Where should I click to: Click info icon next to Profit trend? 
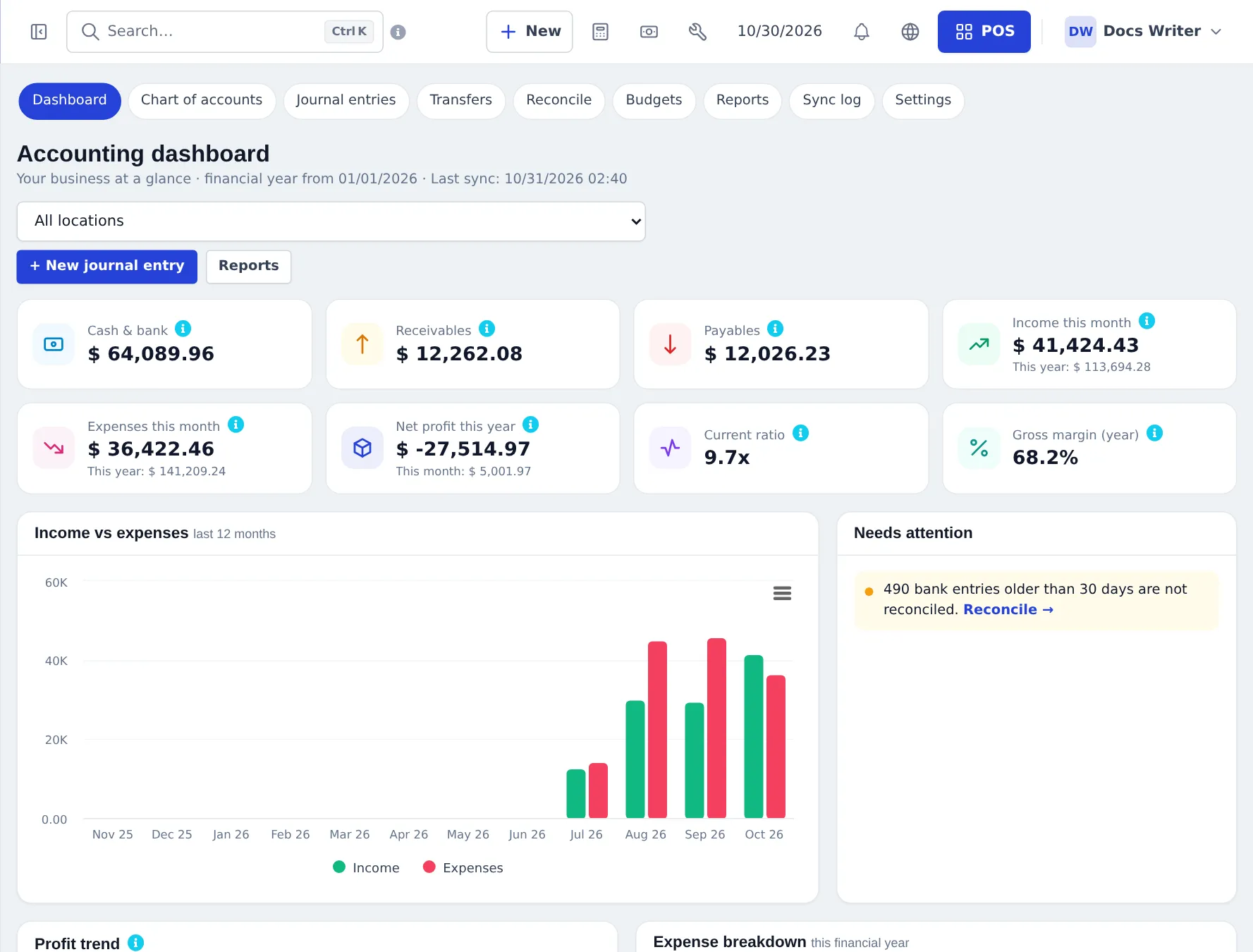(136, 943)
